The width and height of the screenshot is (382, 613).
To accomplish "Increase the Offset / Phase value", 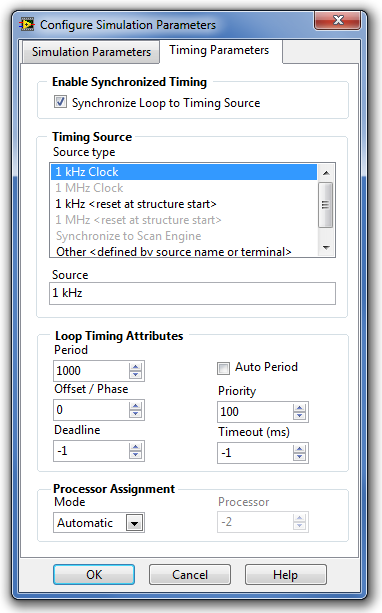I will [136, 406].
